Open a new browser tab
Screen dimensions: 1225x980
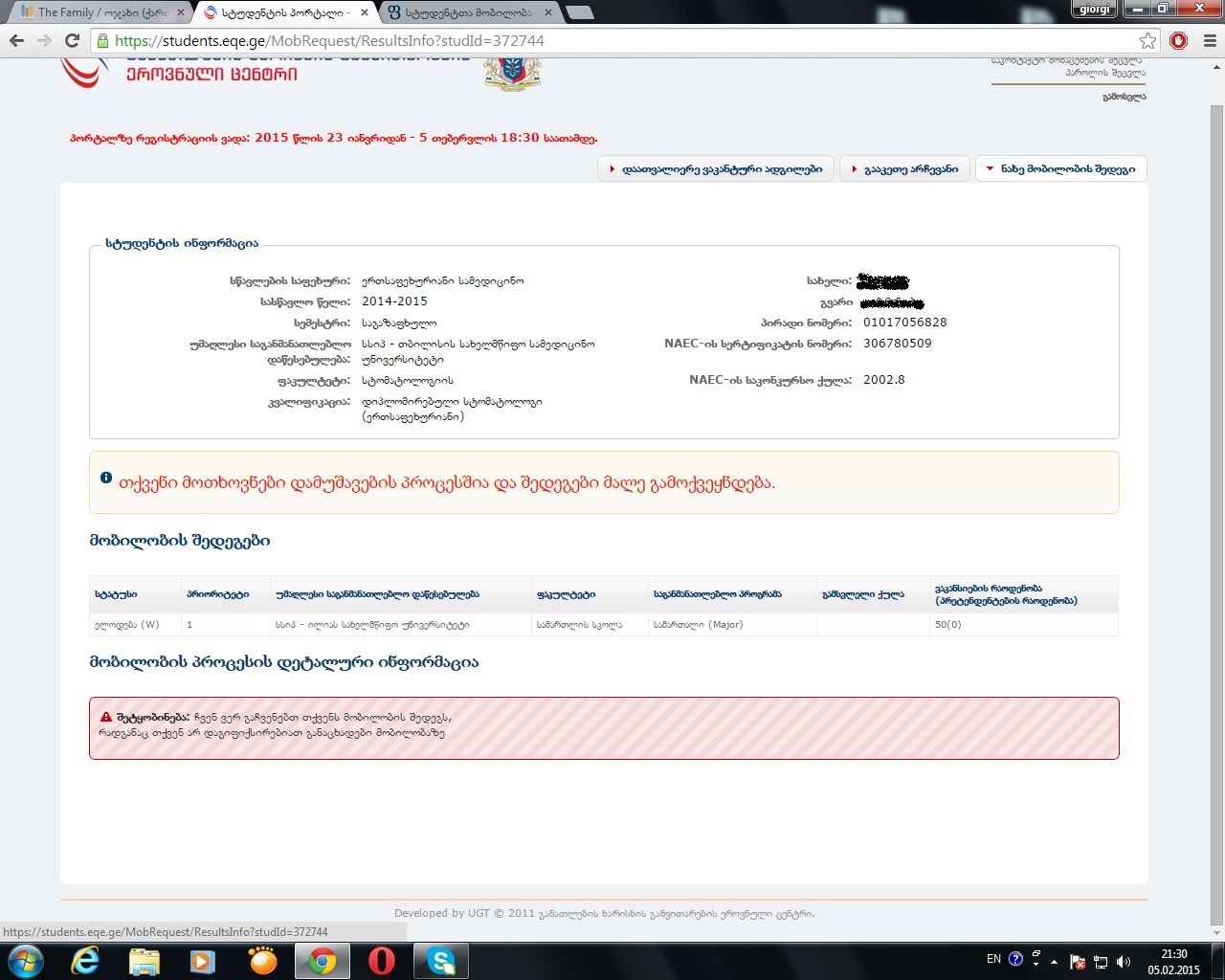coord(580,12)
